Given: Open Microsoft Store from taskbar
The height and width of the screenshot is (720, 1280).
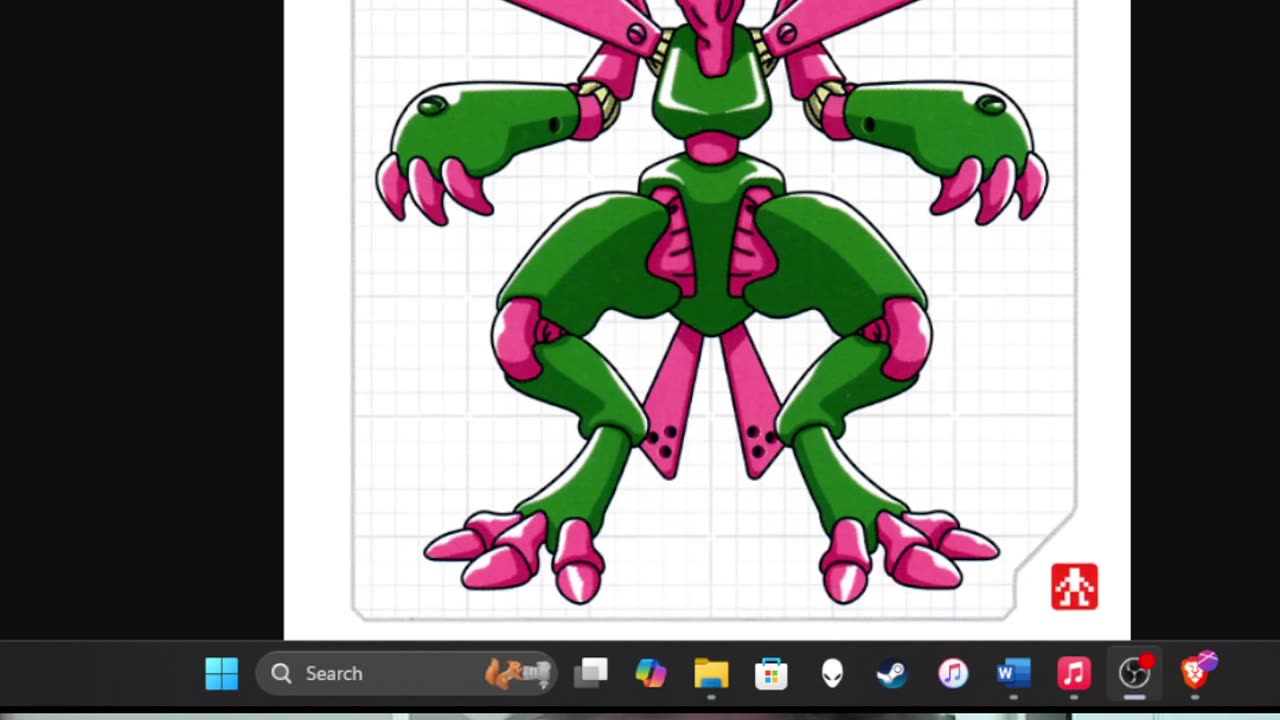Looking at the screenshot, I should 771,673.
